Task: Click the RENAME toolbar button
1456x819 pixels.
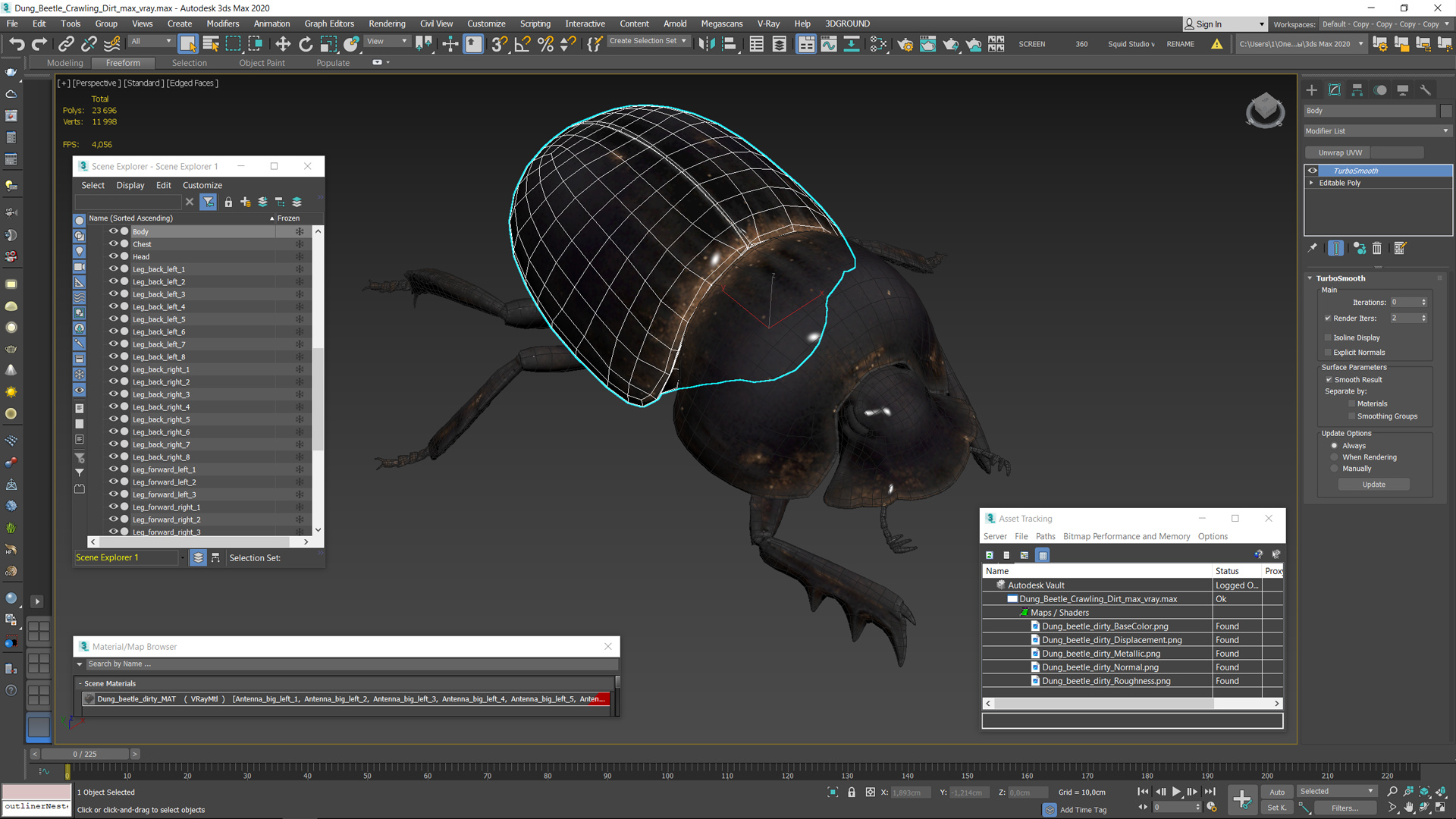Action: (1180, 44)
